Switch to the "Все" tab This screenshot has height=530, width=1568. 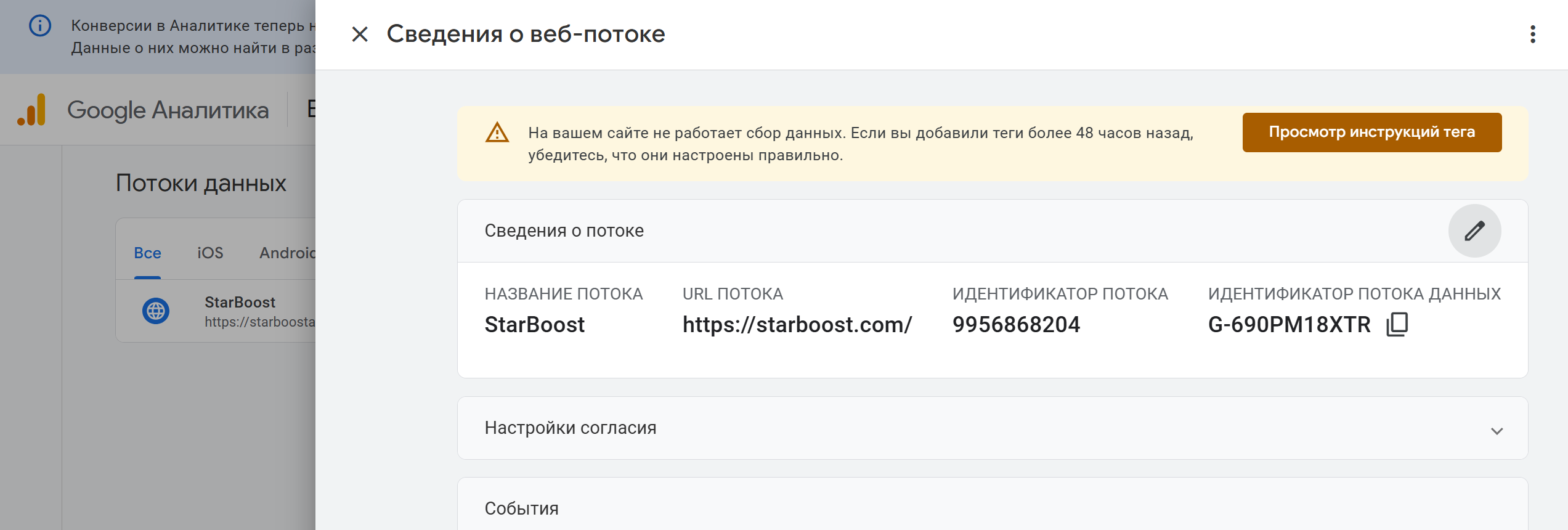pos(147,253)
